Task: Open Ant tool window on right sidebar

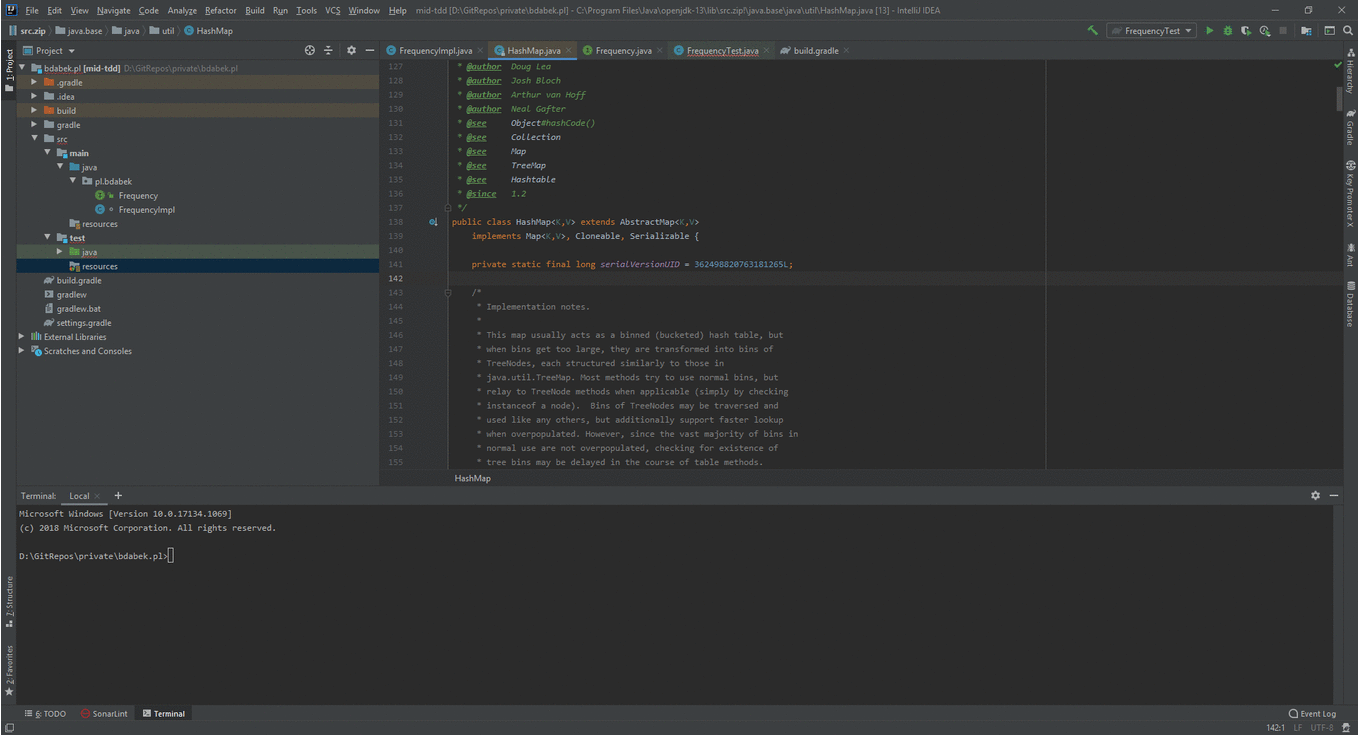Action: pos(1350,254)
